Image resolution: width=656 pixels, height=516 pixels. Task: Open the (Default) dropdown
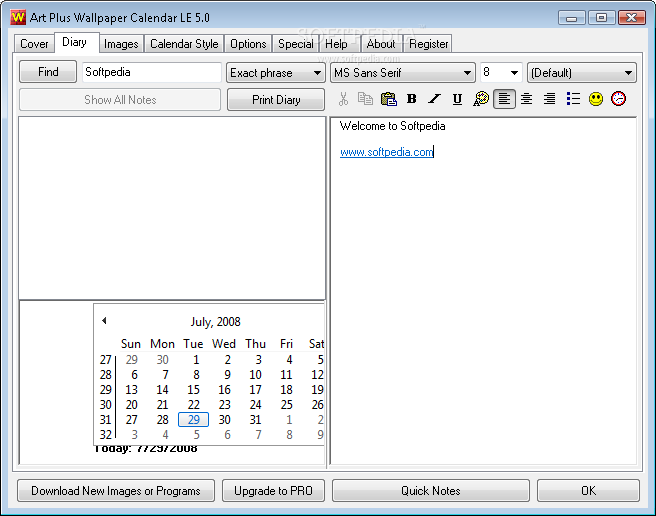point(582,73)
